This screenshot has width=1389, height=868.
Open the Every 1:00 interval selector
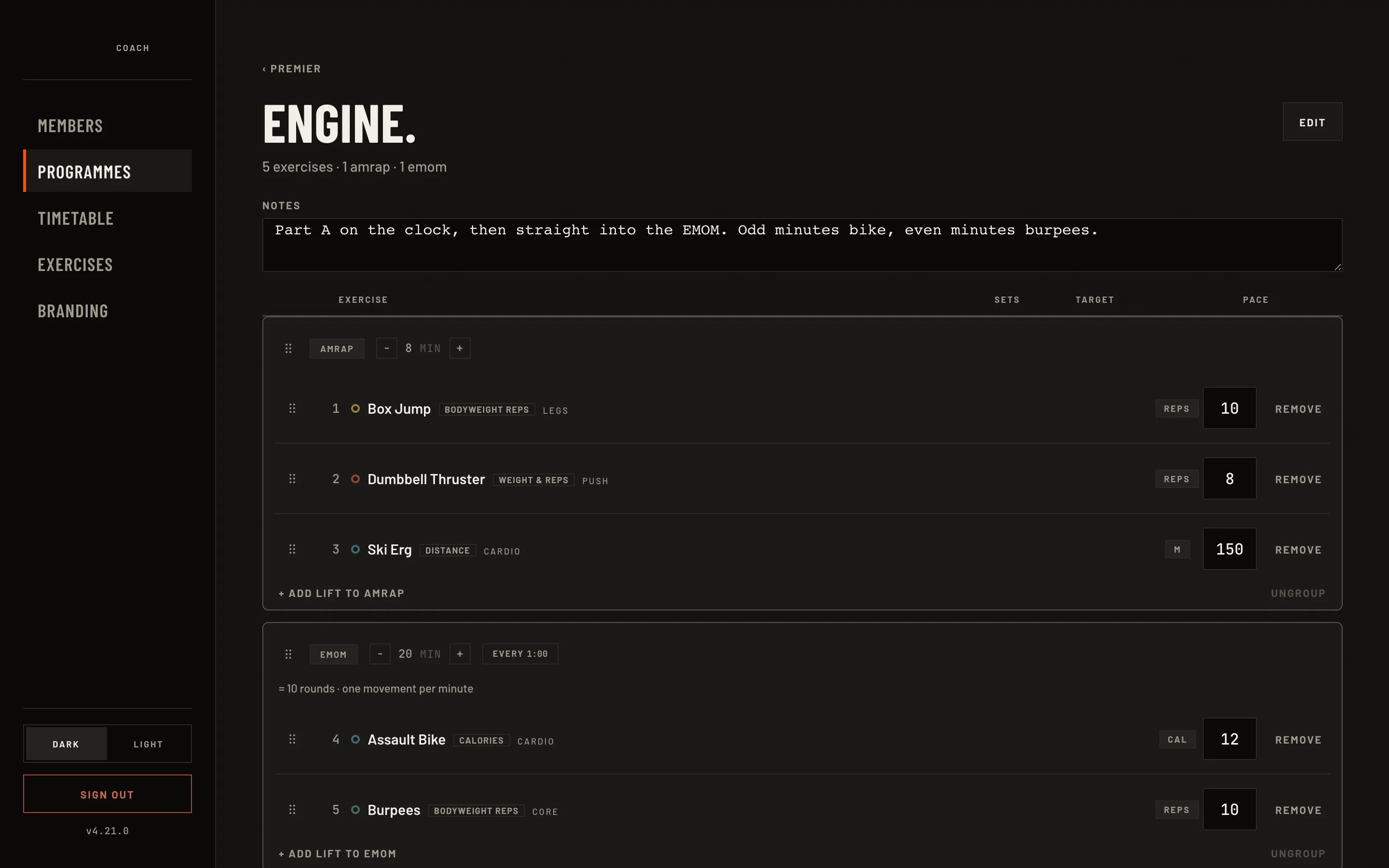click(520, 654)
